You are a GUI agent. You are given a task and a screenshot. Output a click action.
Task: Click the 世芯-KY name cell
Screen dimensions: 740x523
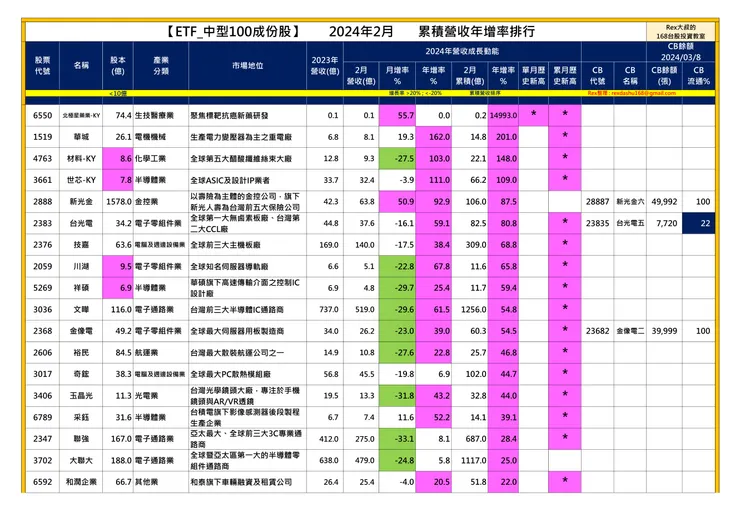pos(81,180)
